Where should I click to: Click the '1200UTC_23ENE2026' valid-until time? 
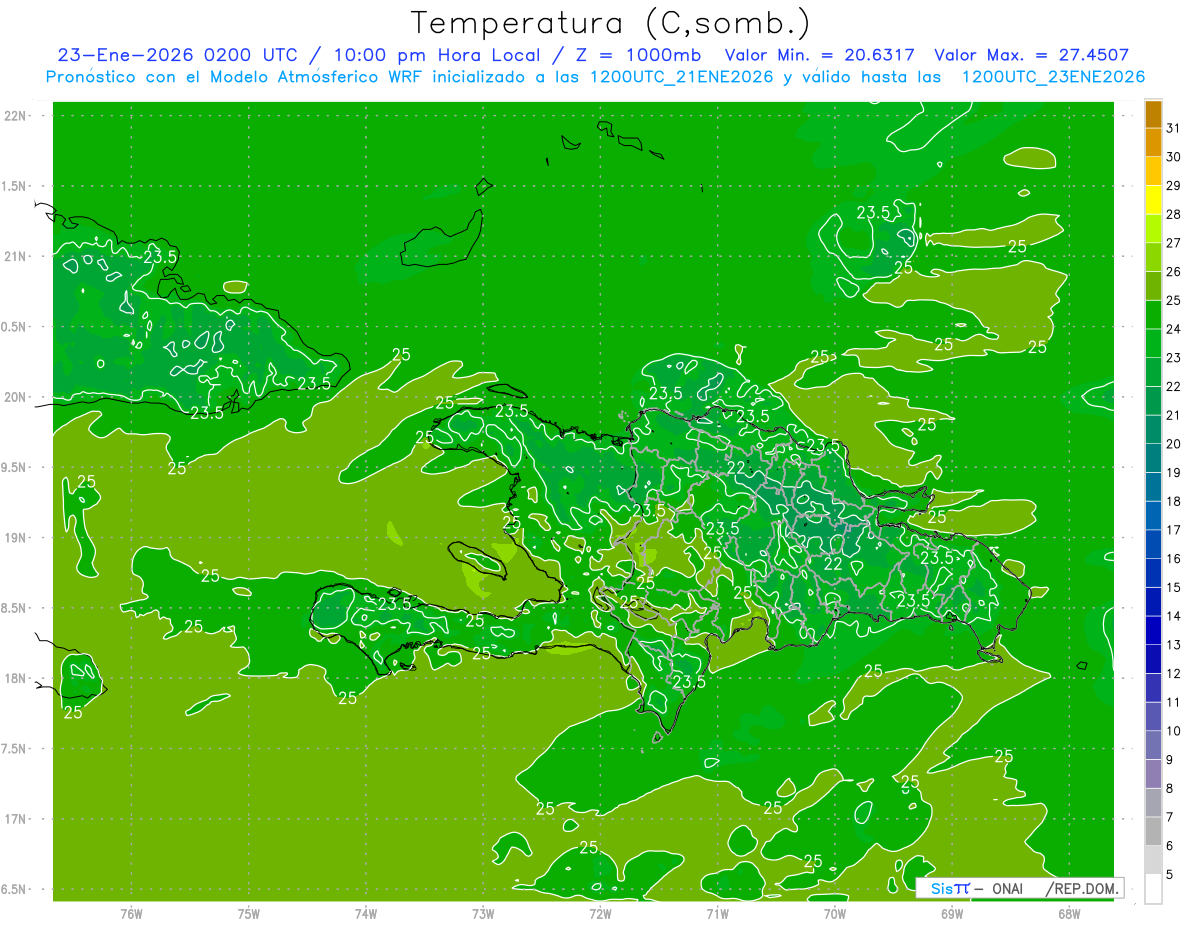tap(1053, 77)
